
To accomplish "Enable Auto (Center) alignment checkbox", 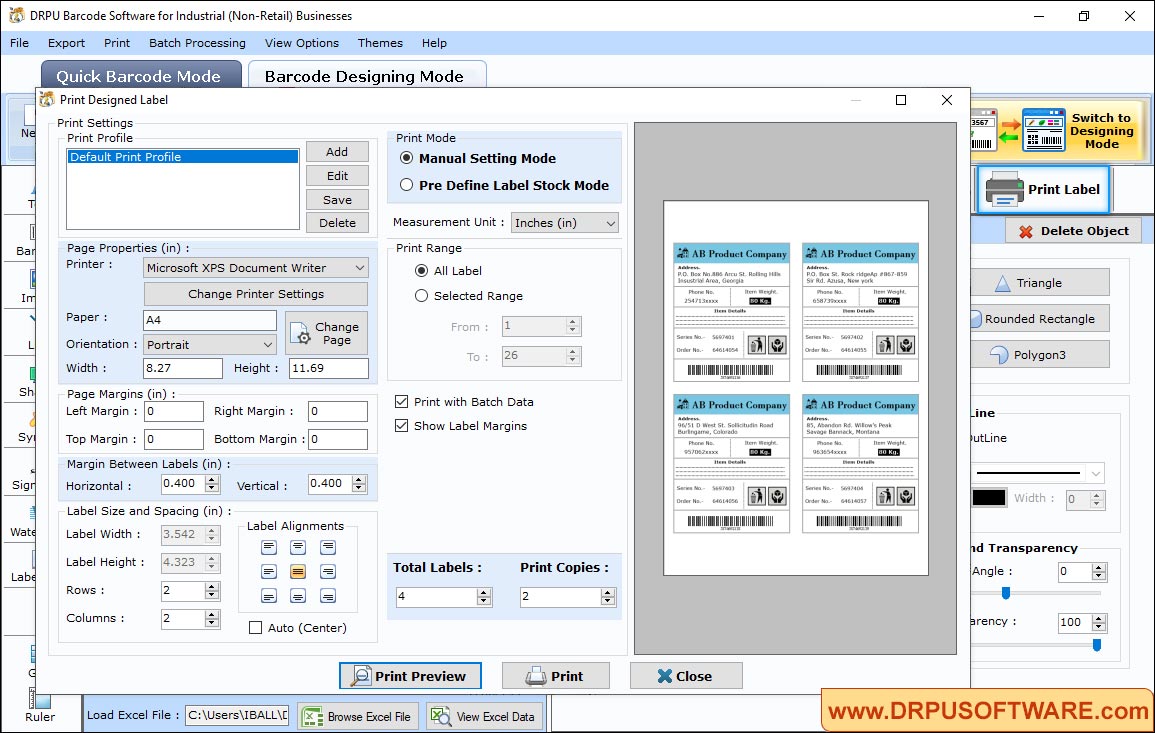I will pyautogui.click(x=256, y=628).
